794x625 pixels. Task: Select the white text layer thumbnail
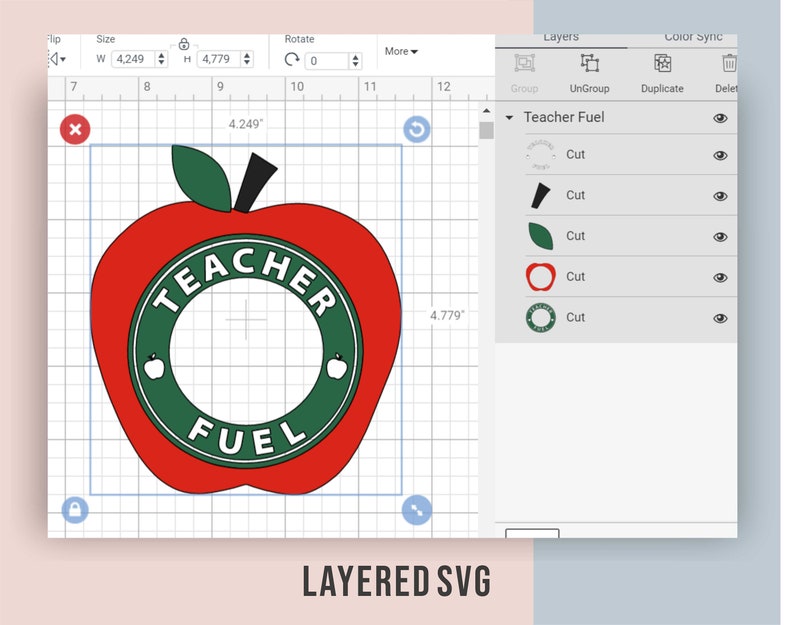(540, 155)
